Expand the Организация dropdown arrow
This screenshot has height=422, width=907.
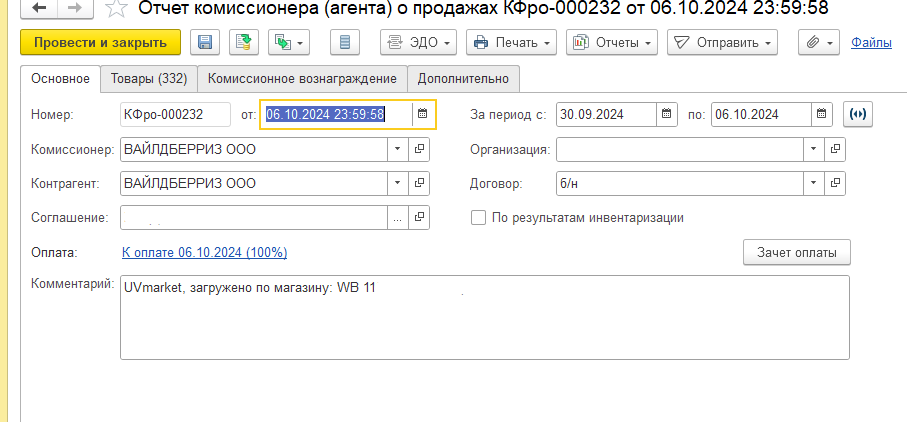point(813,149)
